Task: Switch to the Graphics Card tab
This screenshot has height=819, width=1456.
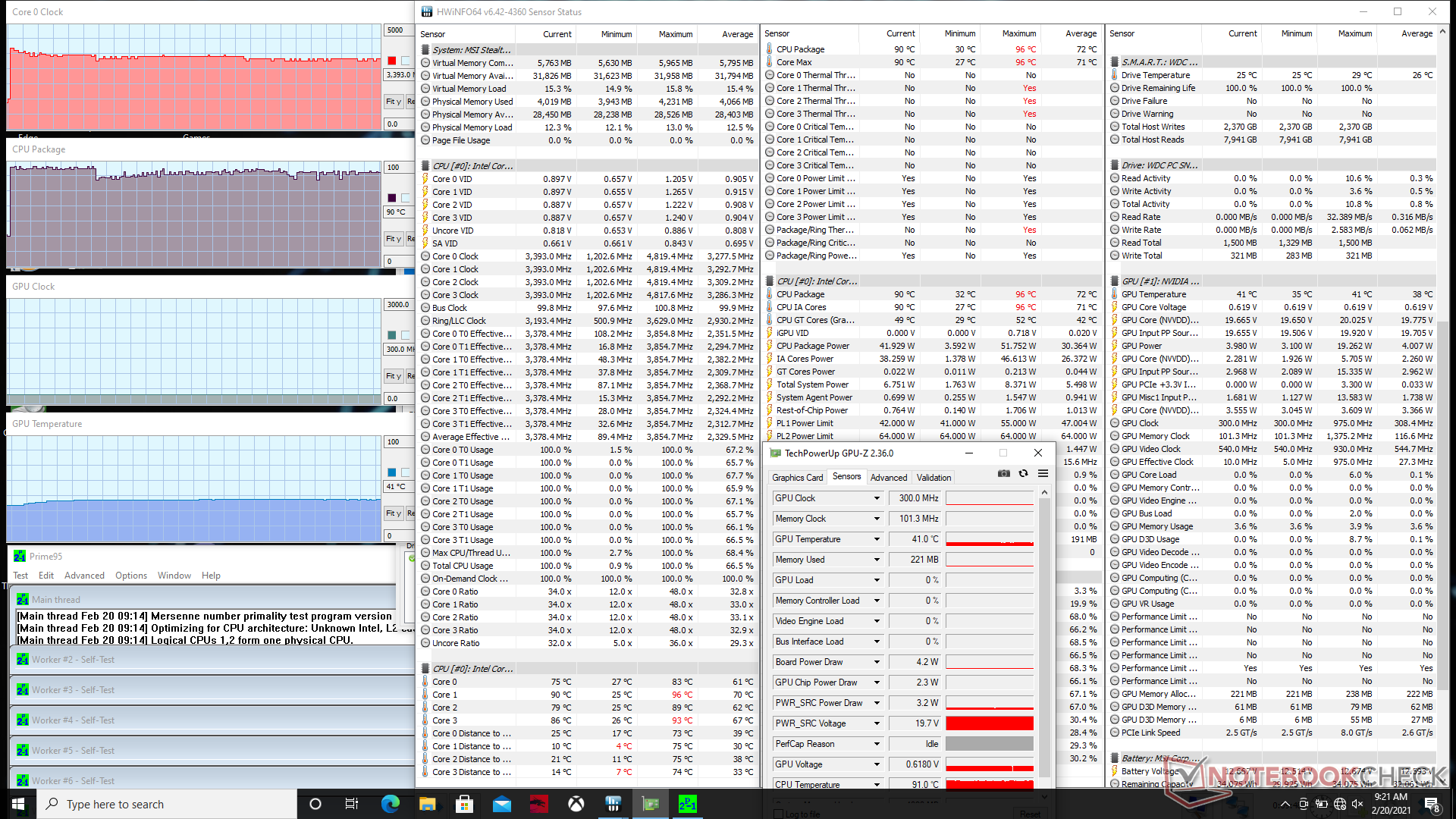Action: tap(797, 478)
